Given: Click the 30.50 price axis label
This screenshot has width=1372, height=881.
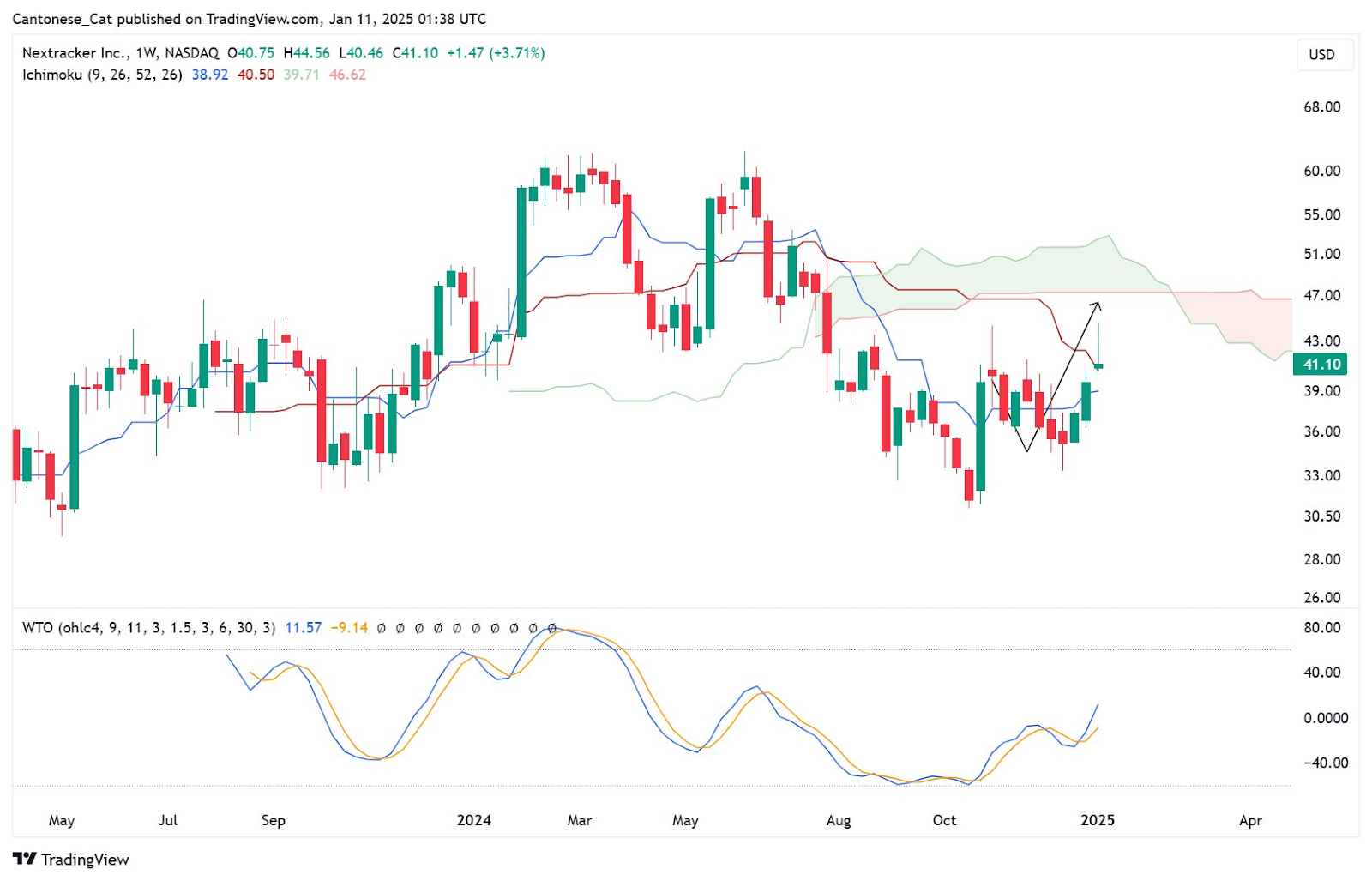Looking at the screenshot, I should click(1321, 516).
